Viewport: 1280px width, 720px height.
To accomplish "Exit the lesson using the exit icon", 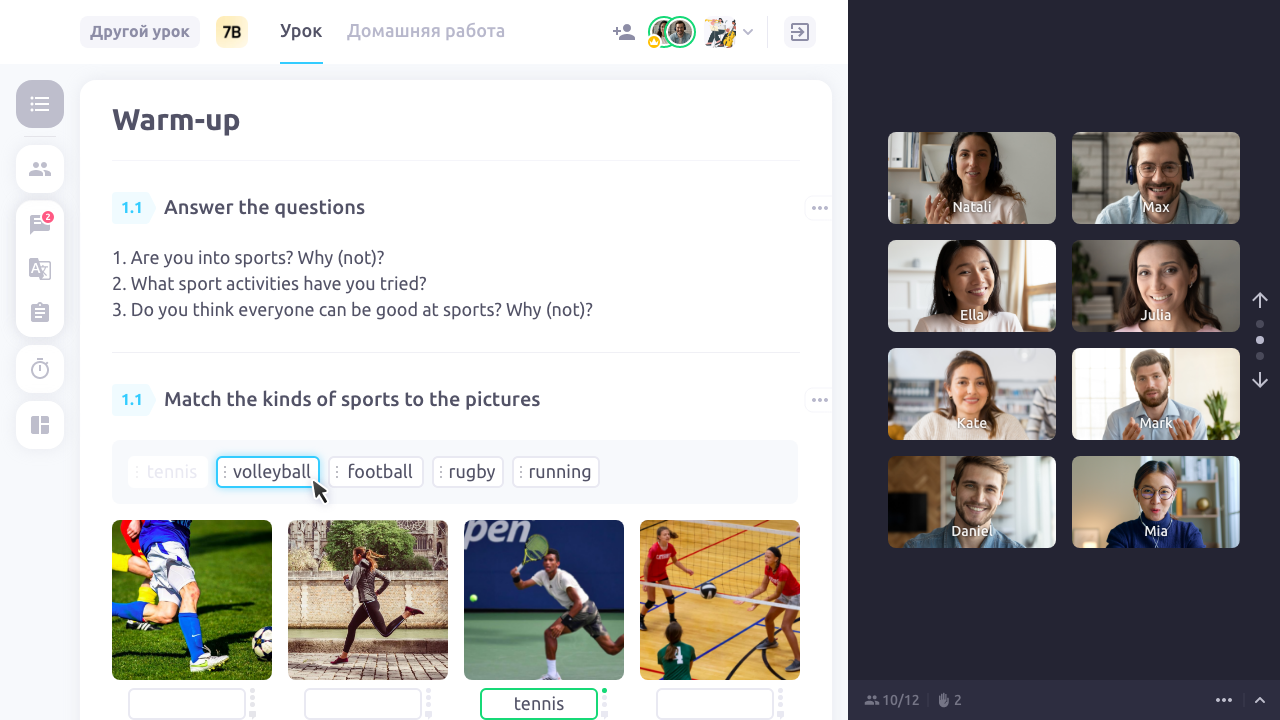I will (800, 32).
